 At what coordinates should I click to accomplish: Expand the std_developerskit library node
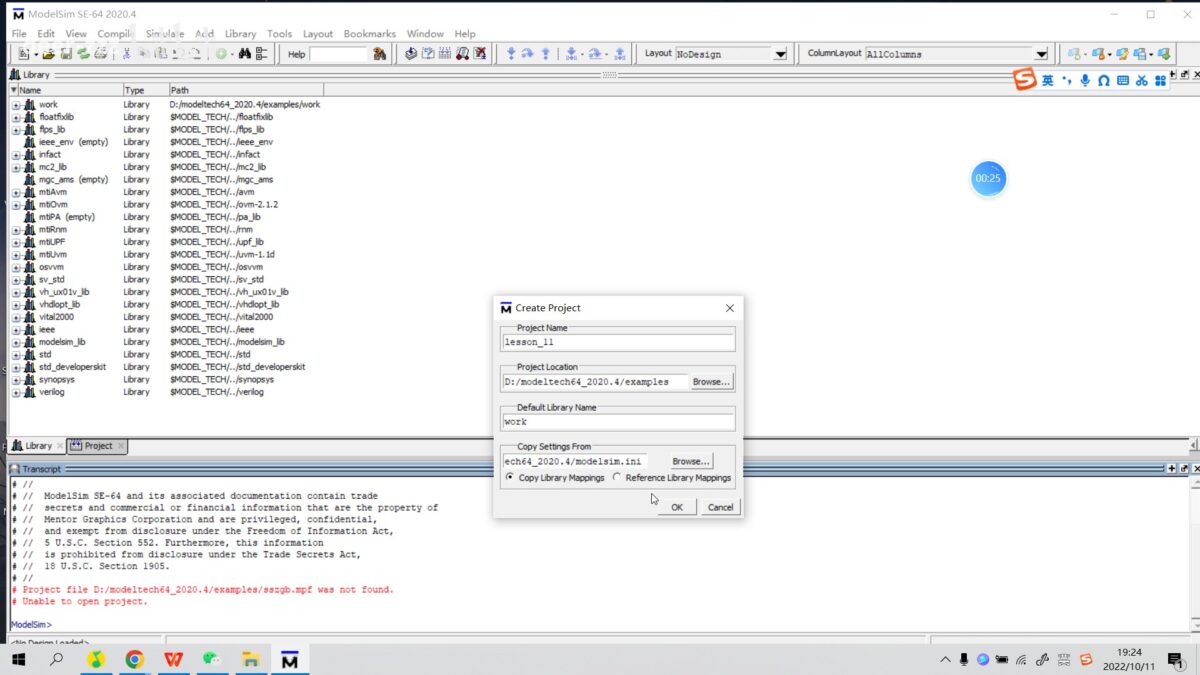[x=16, y=367]
